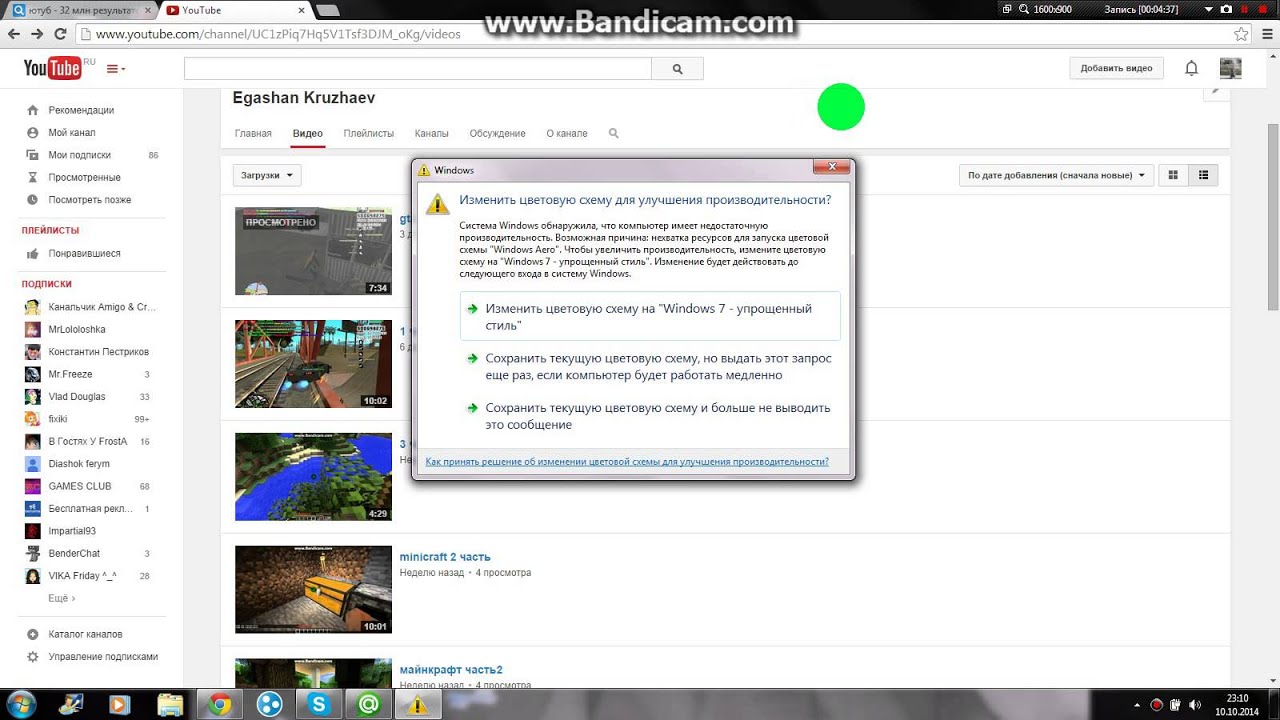Open the Minecraft thumbnail with 4:29 duration
Viewport: 1280px width, 720px height.
(x=313, y=477)
